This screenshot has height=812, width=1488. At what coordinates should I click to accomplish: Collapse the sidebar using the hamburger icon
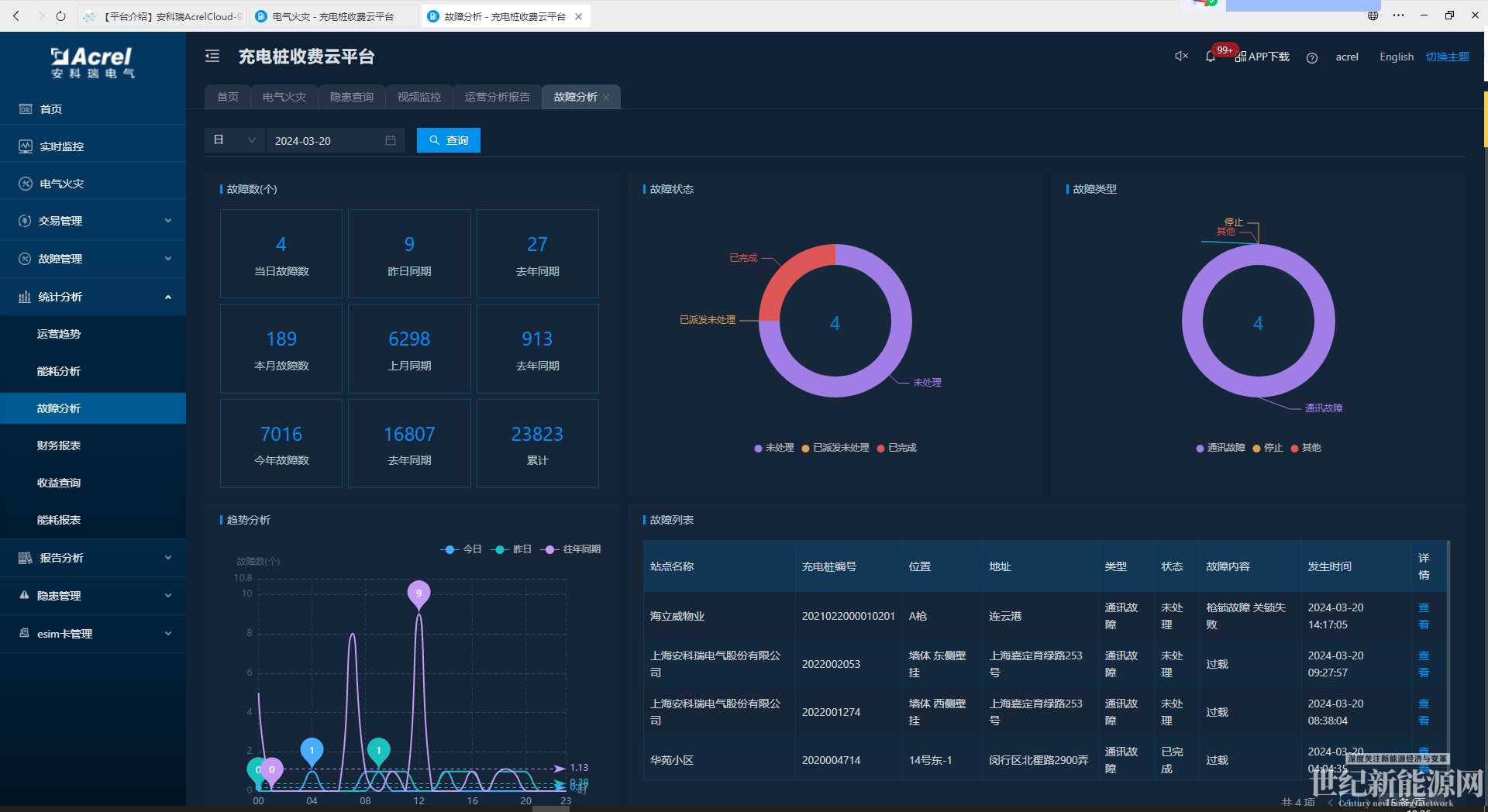point(212,57)
